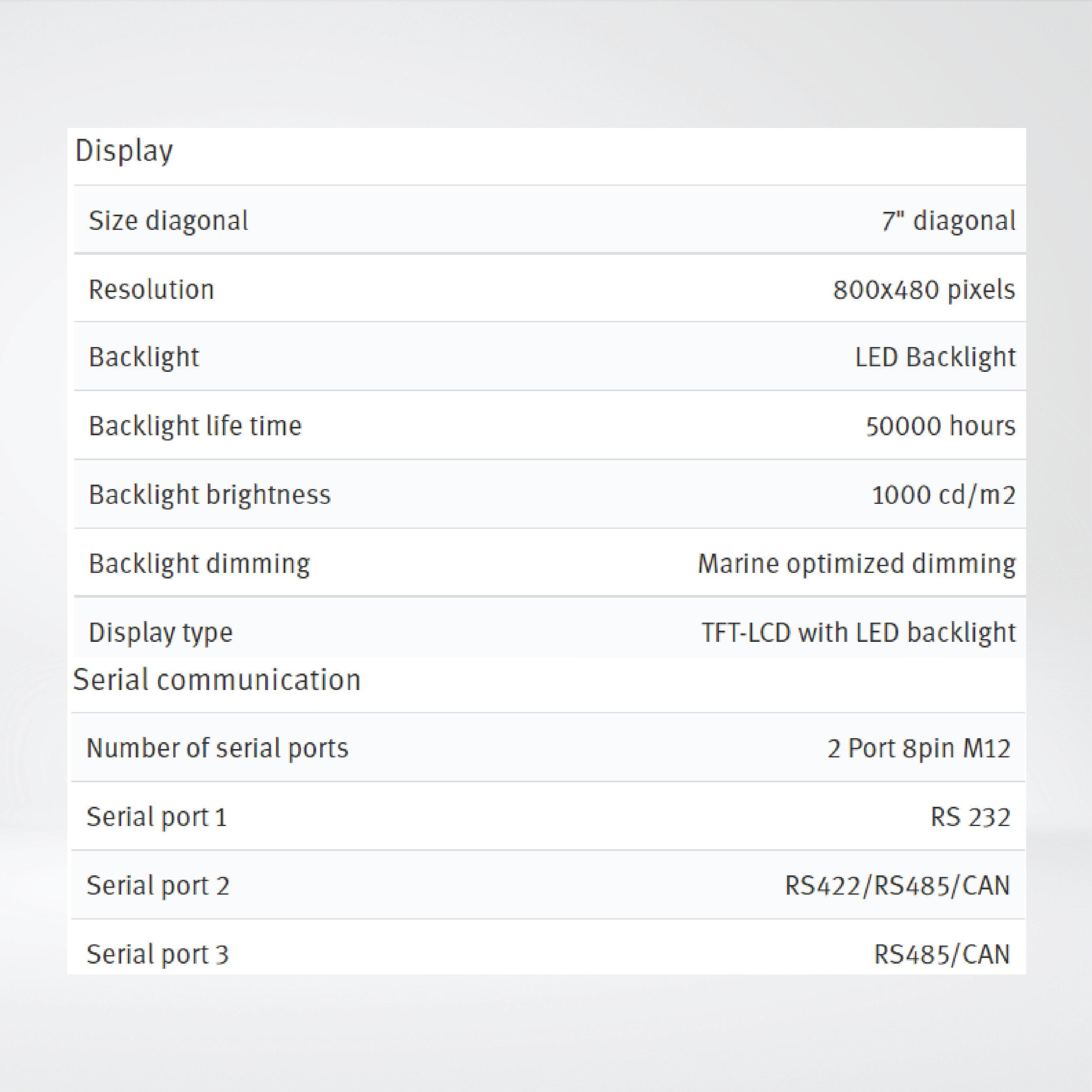Click the Serial communication section heading
This screenshot has height=1092, width=1092.
[x=217, y=680]
